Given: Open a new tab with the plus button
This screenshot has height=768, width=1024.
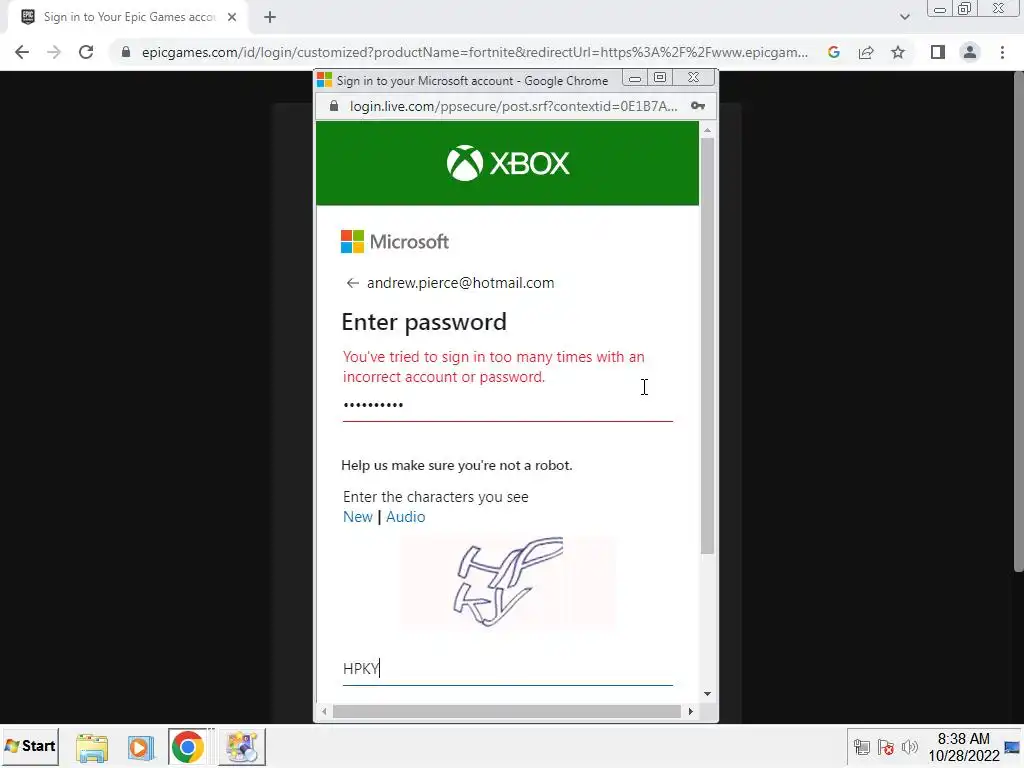Looking at the screenshot, I should [270, 18].
